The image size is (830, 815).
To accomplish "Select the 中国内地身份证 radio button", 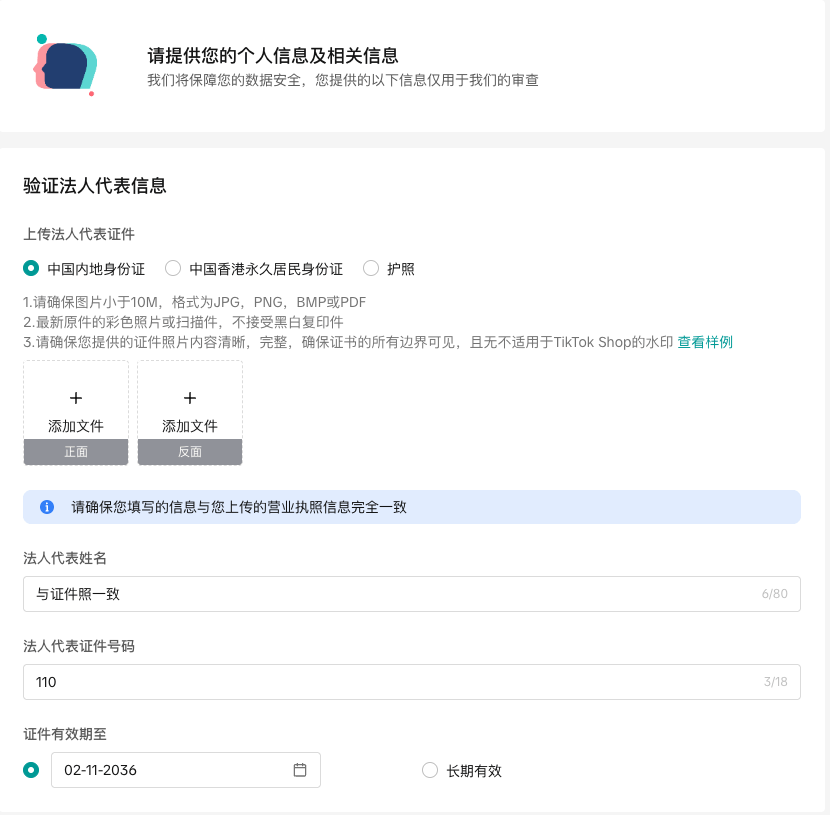I will (x=31, y=268).
